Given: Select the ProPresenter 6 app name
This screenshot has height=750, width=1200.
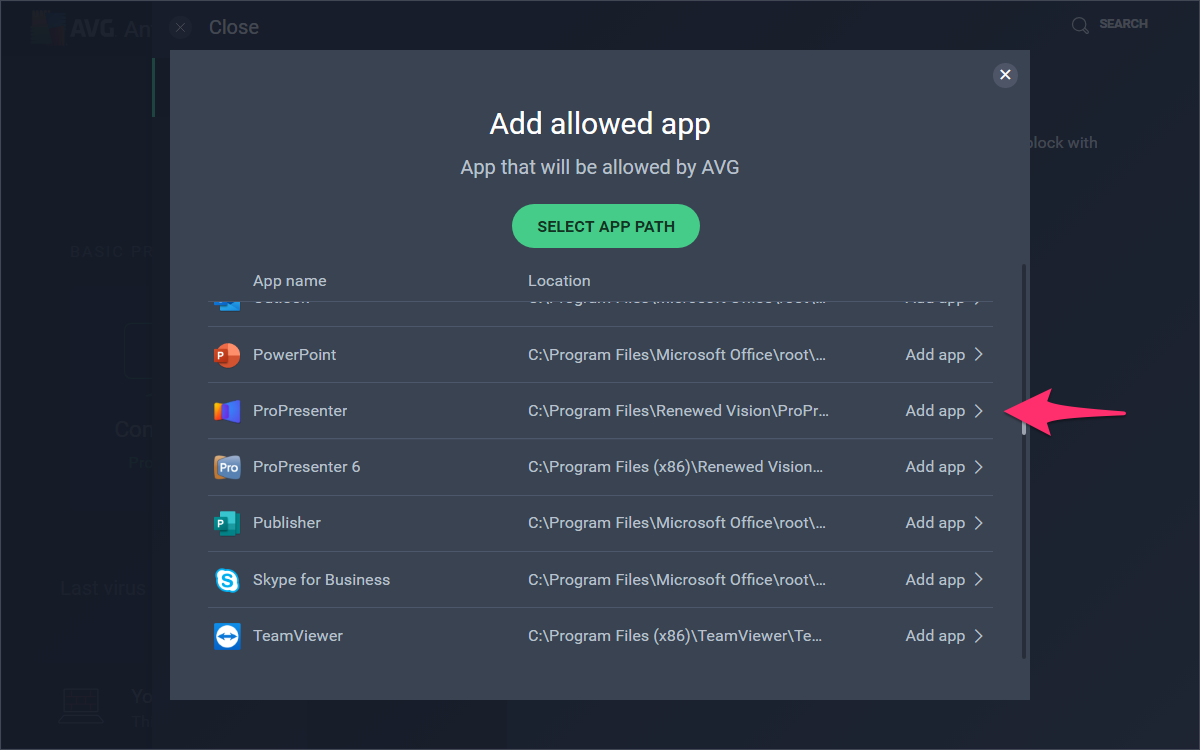Looking at the screenshot, I should tap(307, 467).
